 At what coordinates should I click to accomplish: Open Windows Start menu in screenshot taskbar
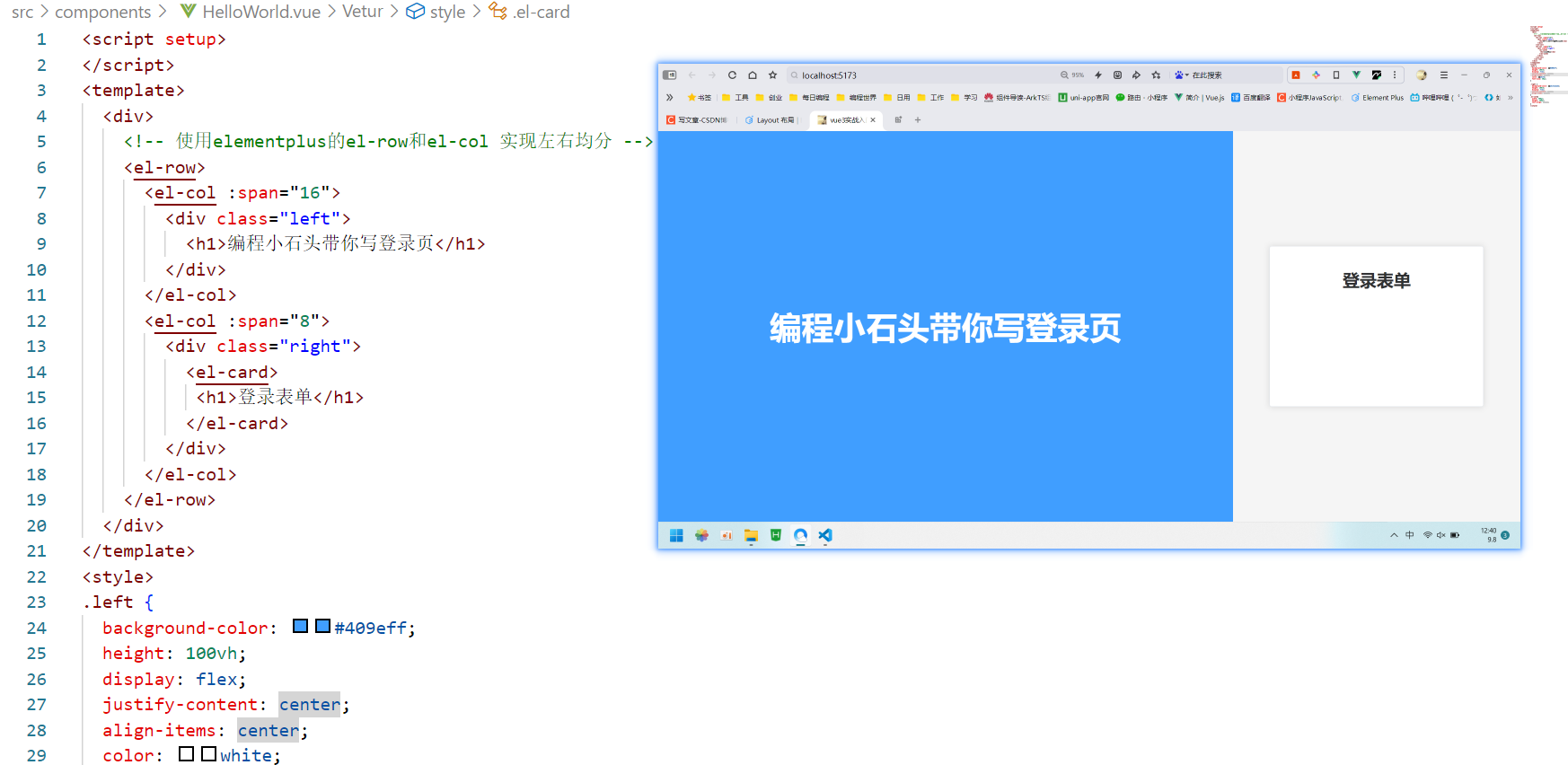(676, 535)
